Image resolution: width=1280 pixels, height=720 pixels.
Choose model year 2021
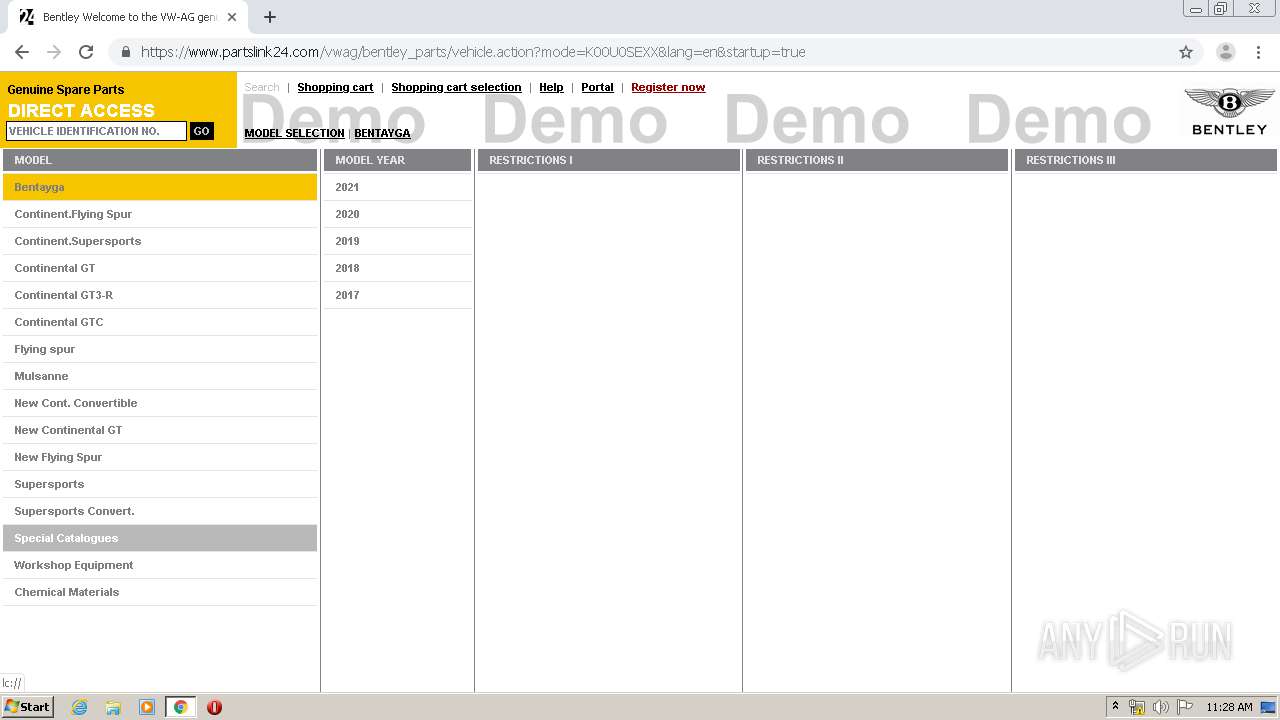click(x=397, y=187)
